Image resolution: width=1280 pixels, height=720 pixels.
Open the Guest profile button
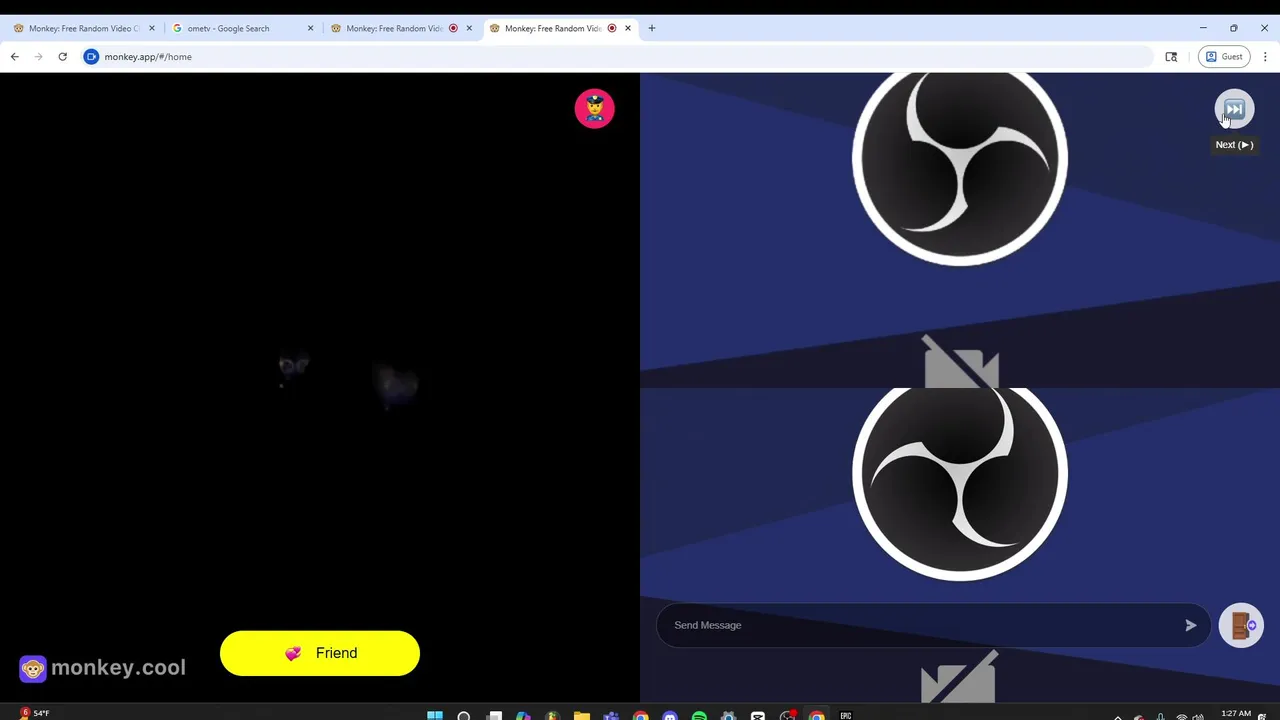click(1224, 57)
